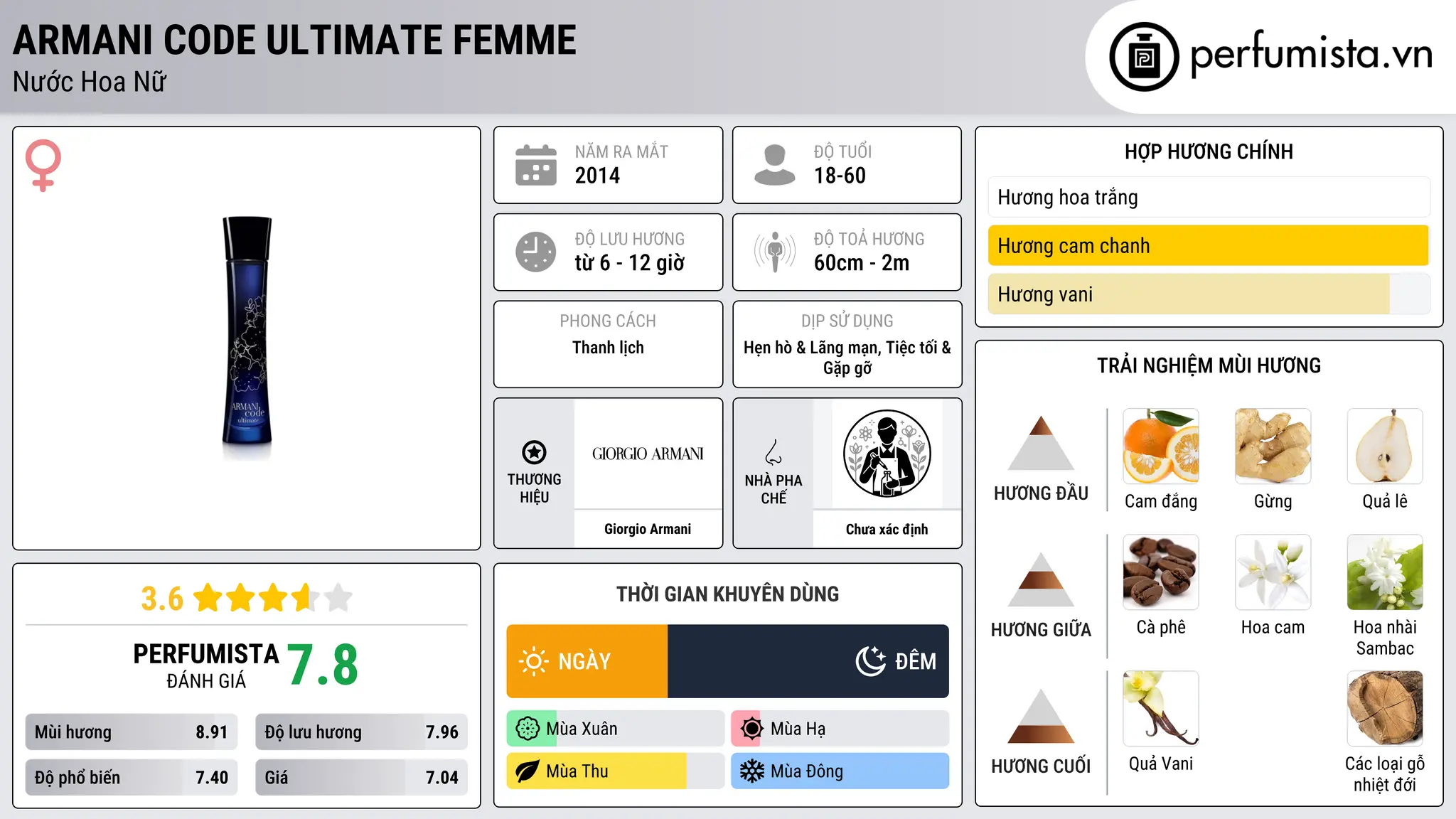The width and height of the screenshot is (1456, 819).
Task: Click the heading Trải nghiệm mùi hương
Action: [x=1209, y=366]
